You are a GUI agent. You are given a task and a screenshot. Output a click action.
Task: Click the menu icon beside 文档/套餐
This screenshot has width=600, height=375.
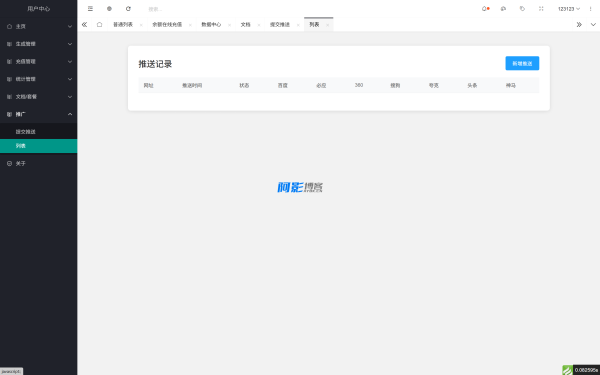(10, 97)
